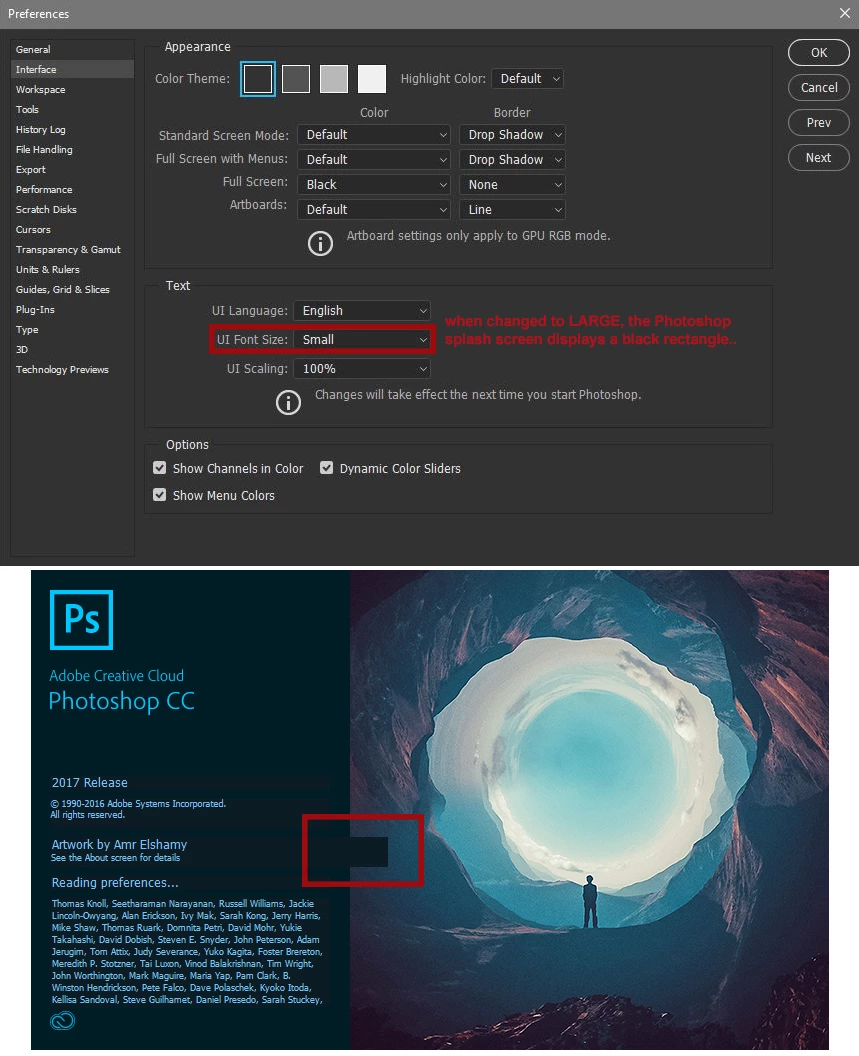Open Plug-Ins preferences

pos(72,310)
